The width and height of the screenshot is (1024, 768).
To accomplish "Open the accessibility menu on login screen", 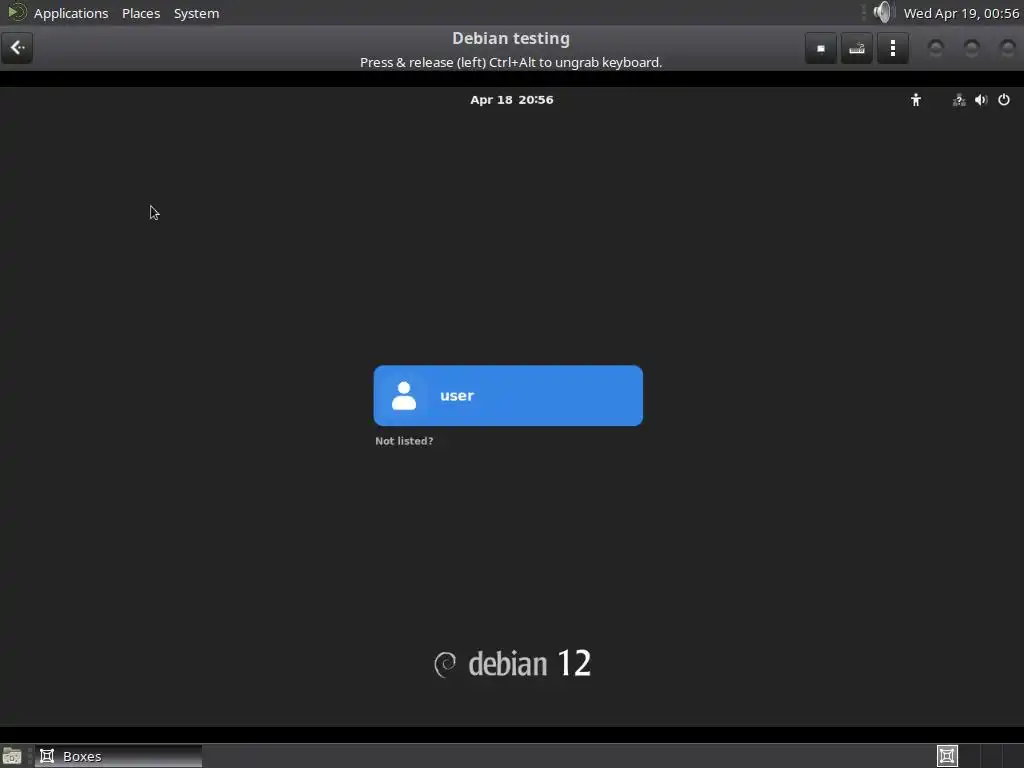I will [916, 100].
